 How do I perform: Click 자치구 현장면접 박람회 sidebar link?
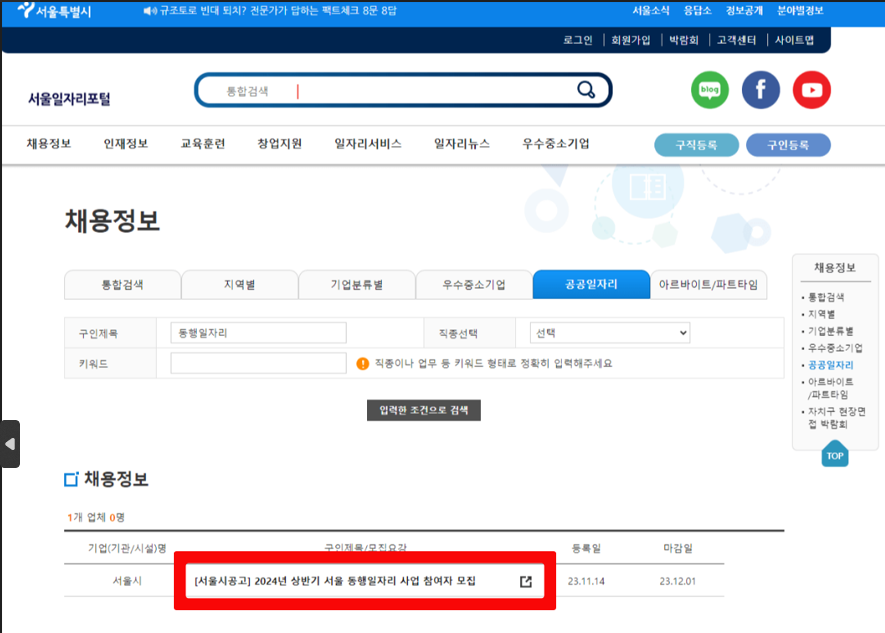tap(837, 418)
